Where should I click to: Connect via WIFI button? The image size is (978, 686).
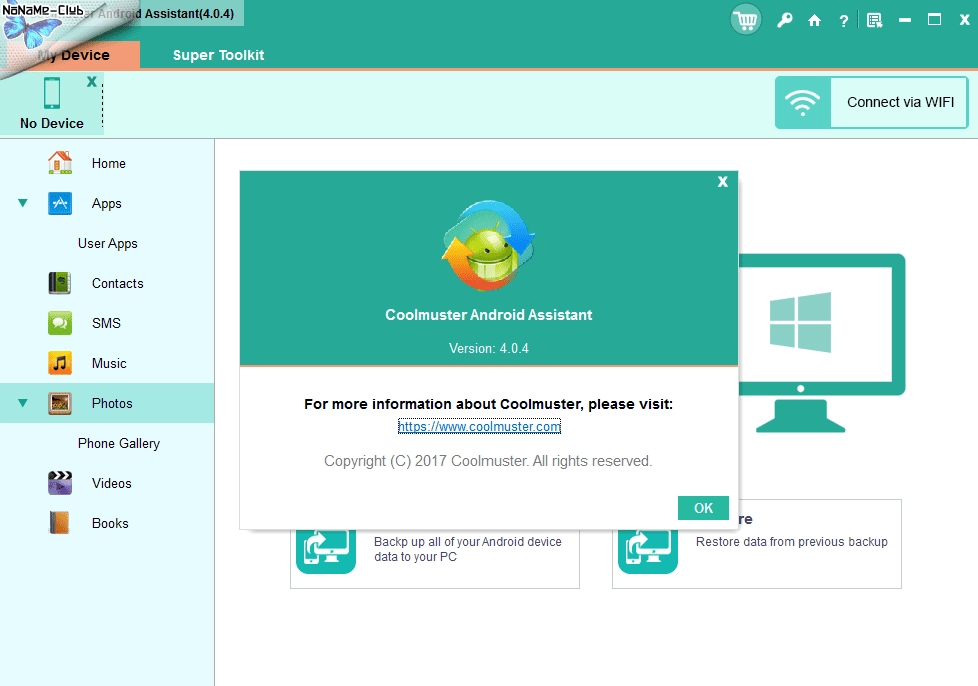tap(871, 102)
